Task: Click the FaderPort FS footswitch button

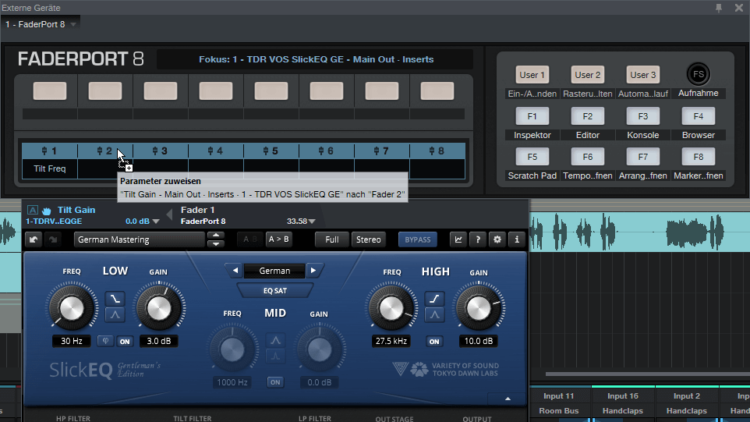Action: 698,74
